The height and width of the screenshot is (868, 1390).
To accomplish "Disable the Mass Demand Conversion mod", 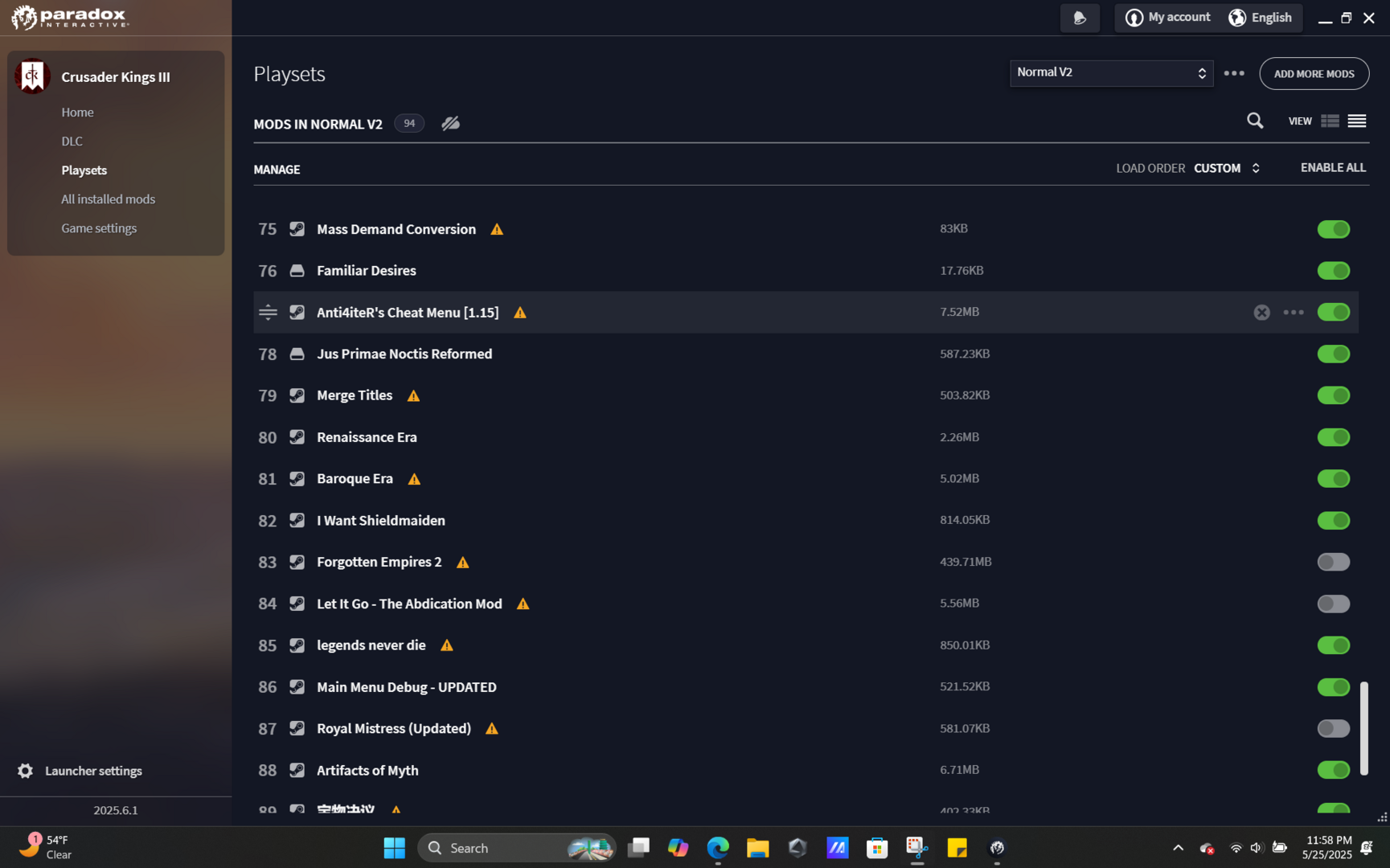I will click(1333, 229).
